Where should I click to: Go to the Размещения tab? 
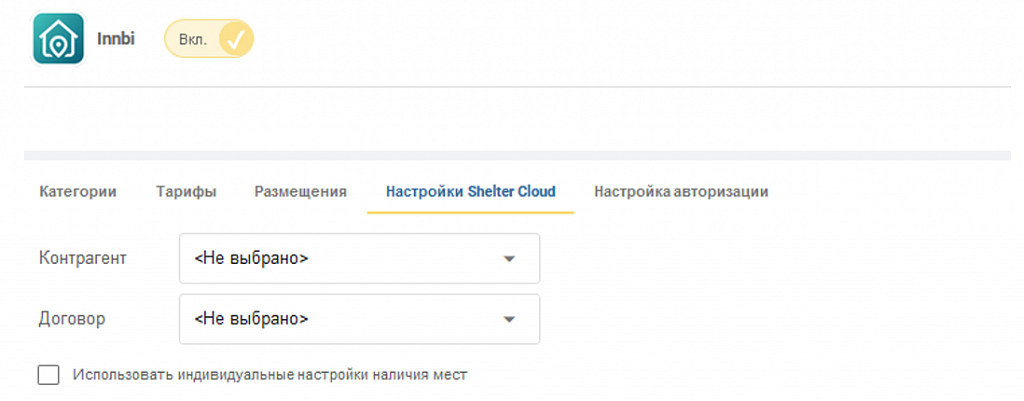click(300, 192)
